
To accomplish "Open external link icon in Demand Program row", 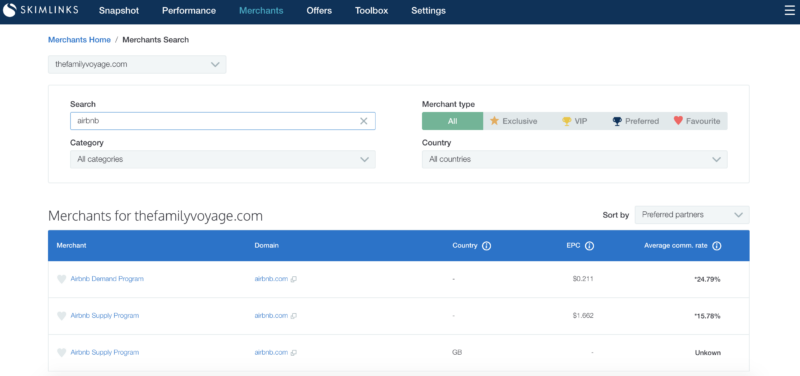I will pyautogui.click(x=294, y=279).
